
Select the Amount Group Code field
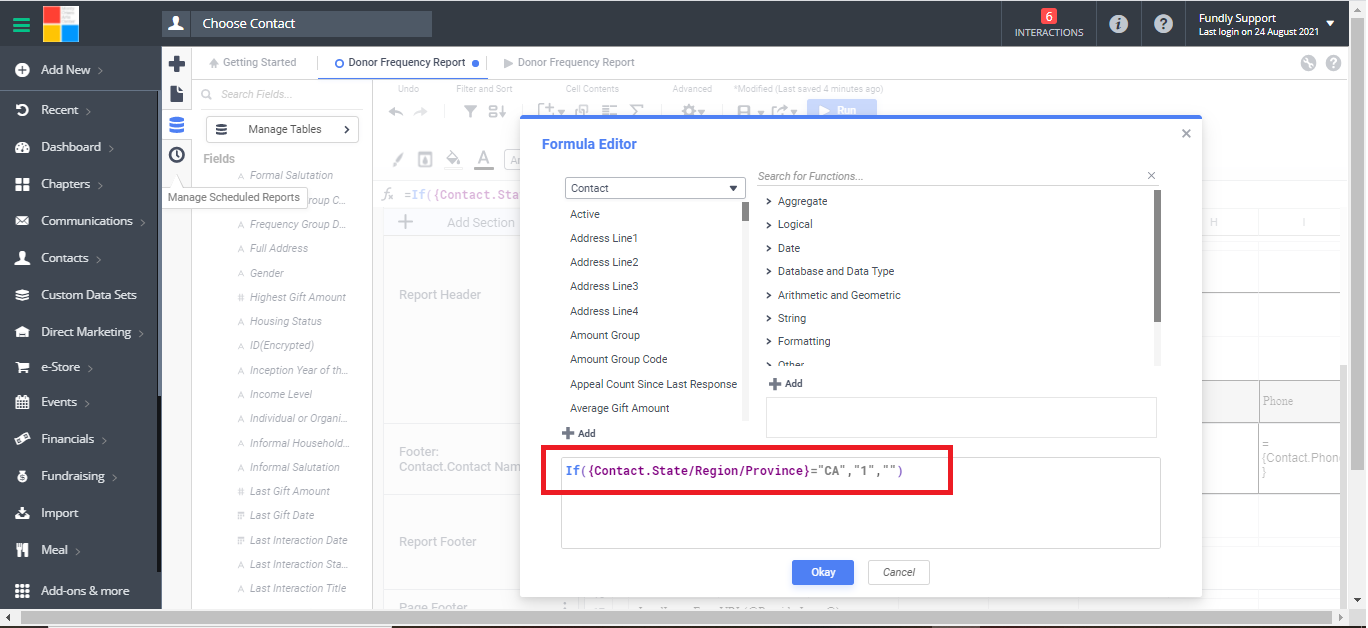click(618, 359)
